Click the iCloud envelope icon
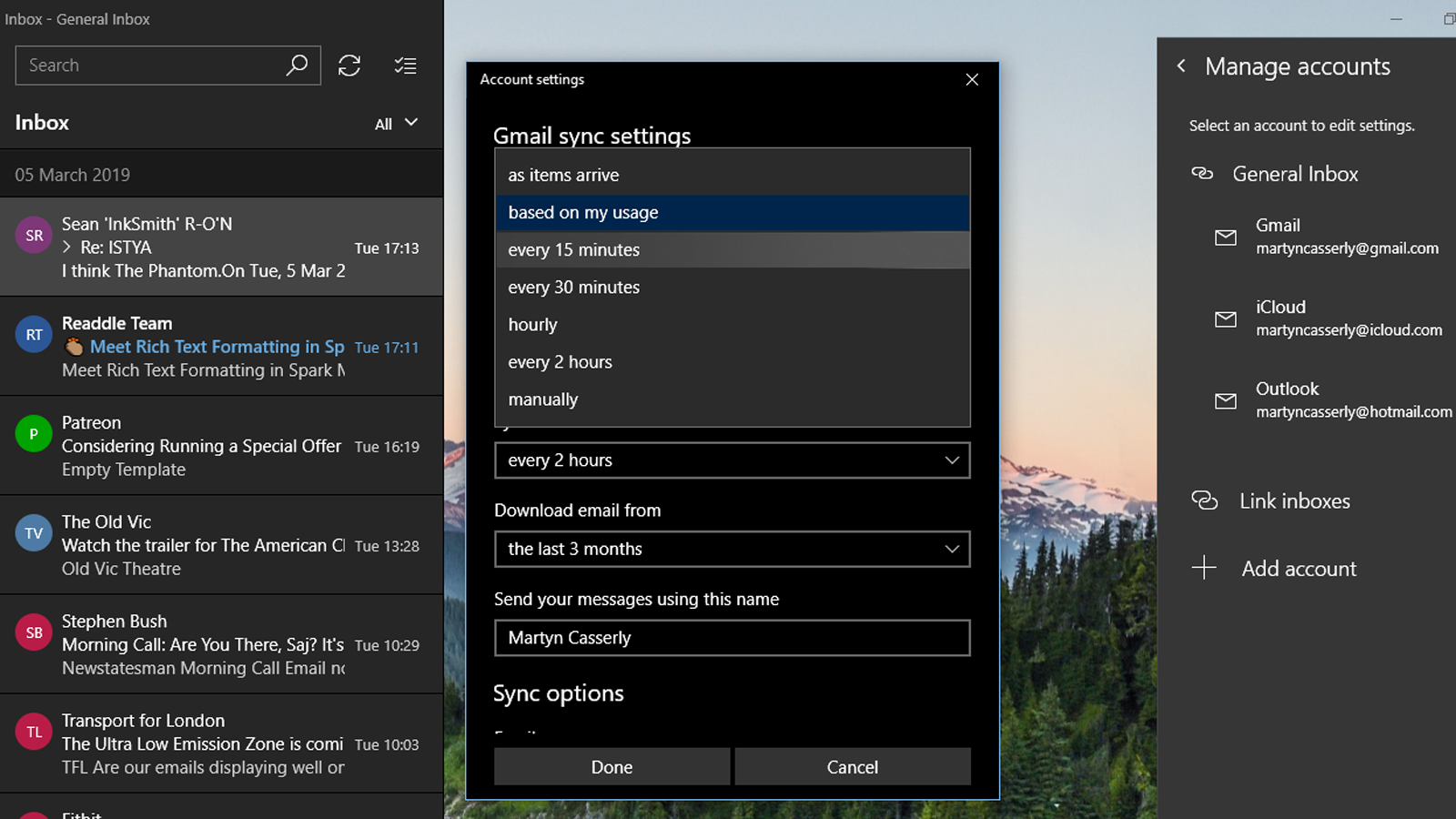 [1226, 318]
